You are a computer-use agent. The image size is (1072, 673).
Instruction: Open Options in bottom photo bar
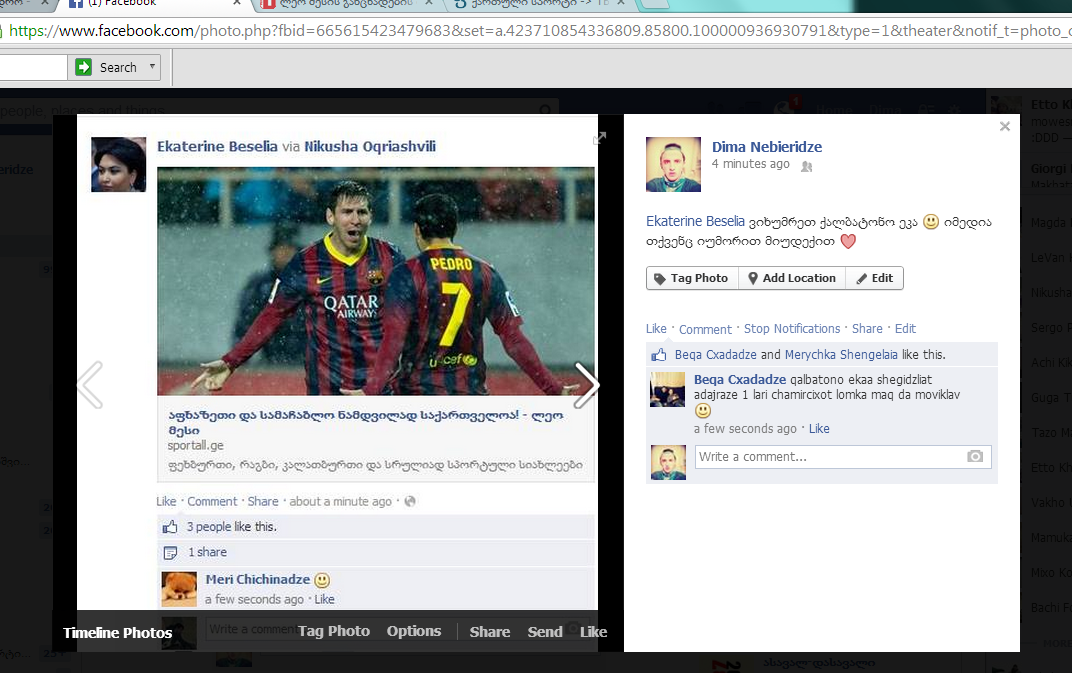[414, 631]
